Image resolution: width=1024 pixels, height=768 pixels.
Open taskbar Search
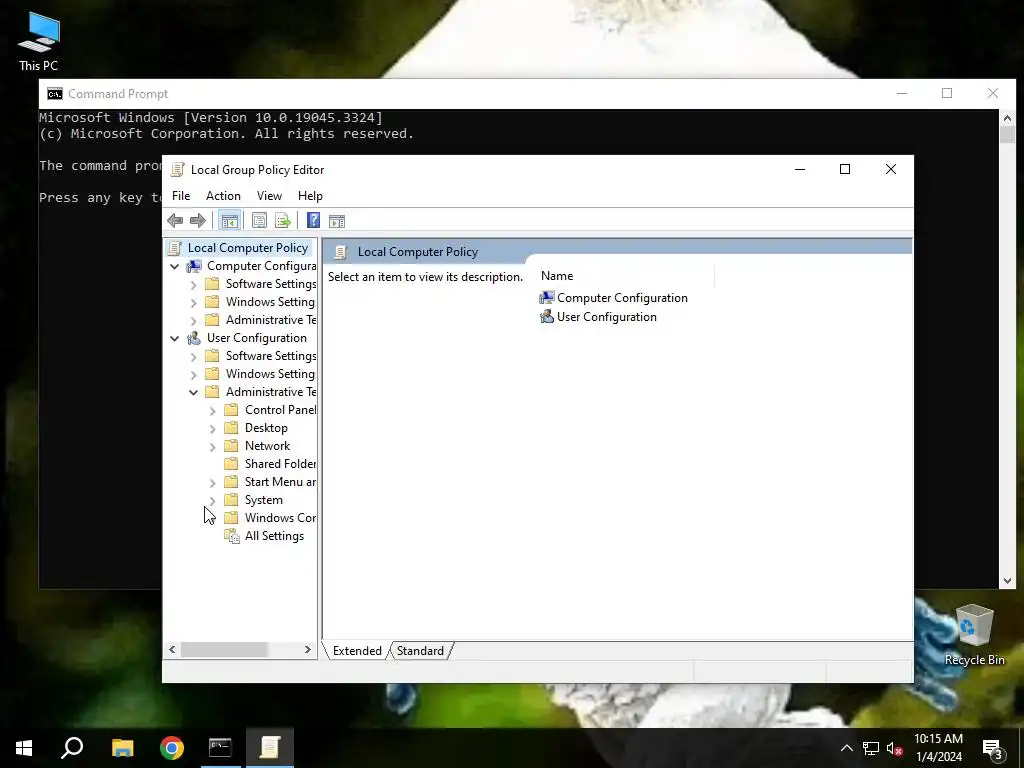click(72, 748)
